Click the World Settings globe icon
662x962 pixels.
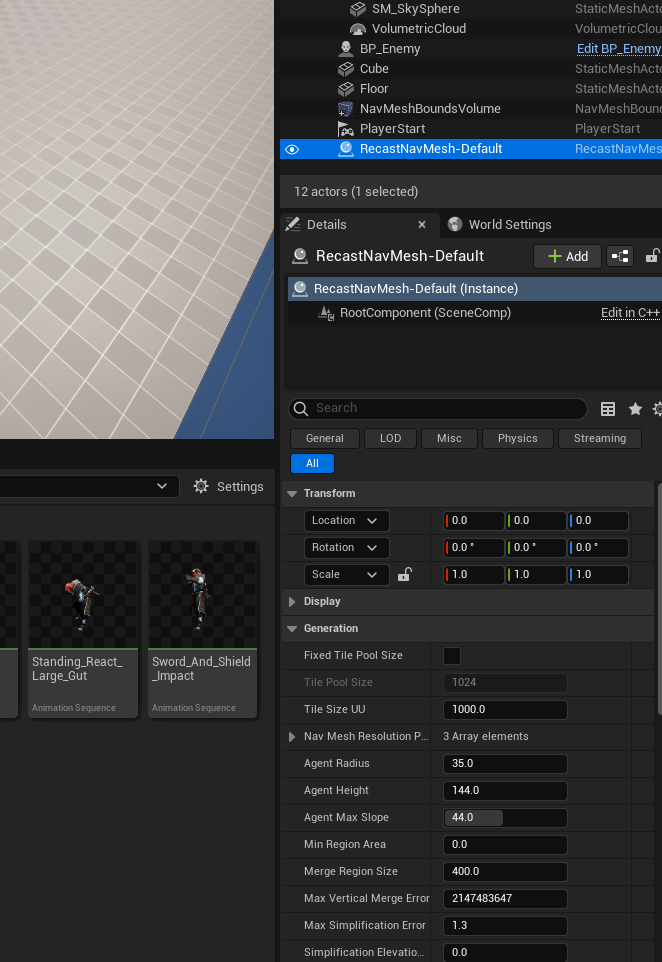[455, 224]
